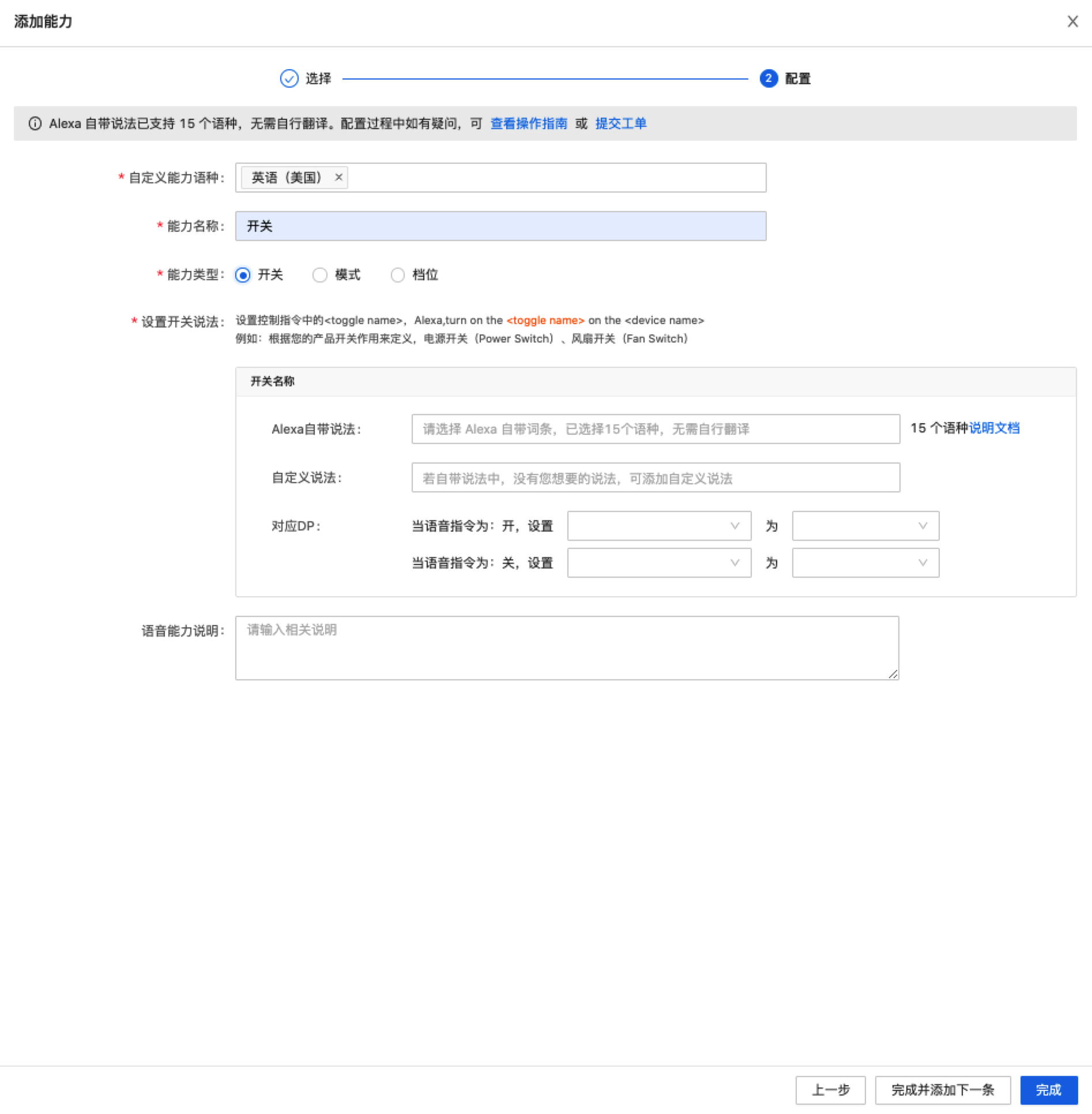The image size is (1092, 1114).
Task: Click the info icon in the Alexa notice bar
Action: point(35,123)
